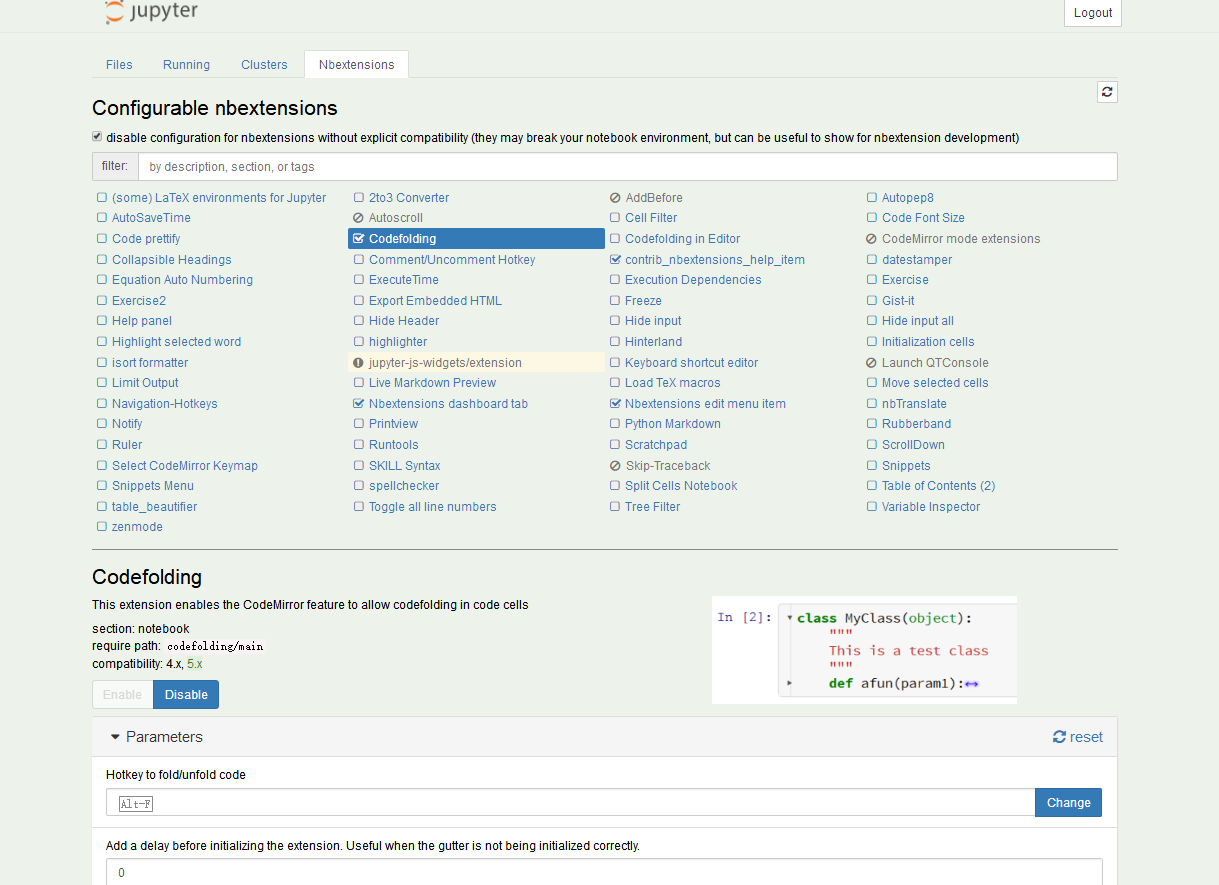Click the warning icon beside jupyter-js-widgets/extension
Screen dimensions: 1219x885
[359, 363]
